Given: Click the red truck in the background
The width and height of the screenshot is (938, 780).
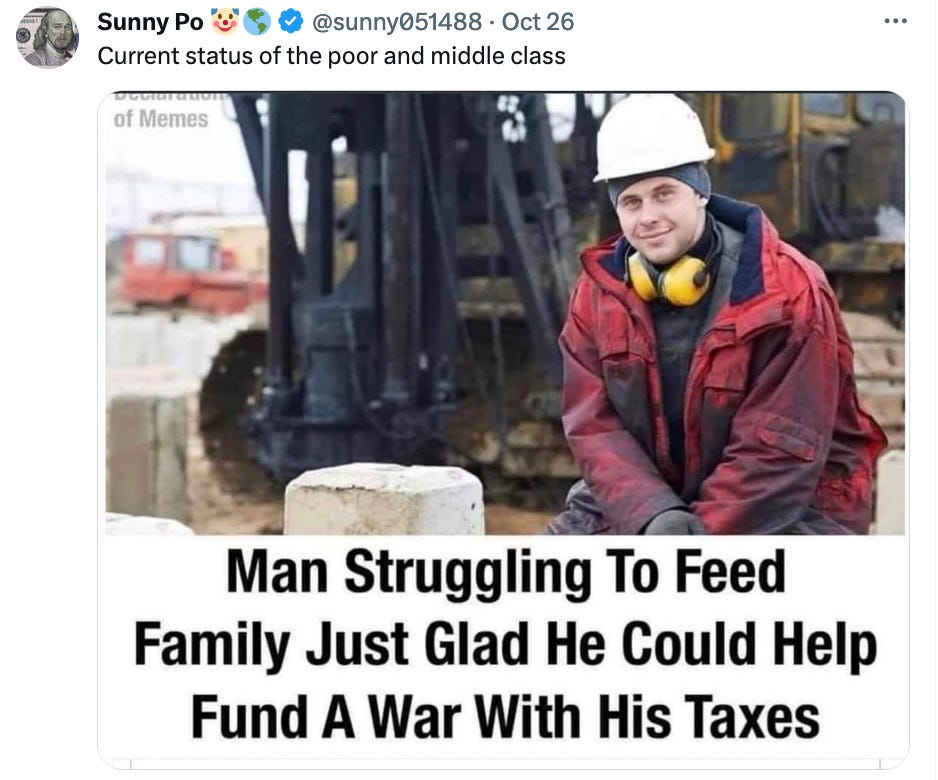Looking at the screenshot, I should coord(193,270).
